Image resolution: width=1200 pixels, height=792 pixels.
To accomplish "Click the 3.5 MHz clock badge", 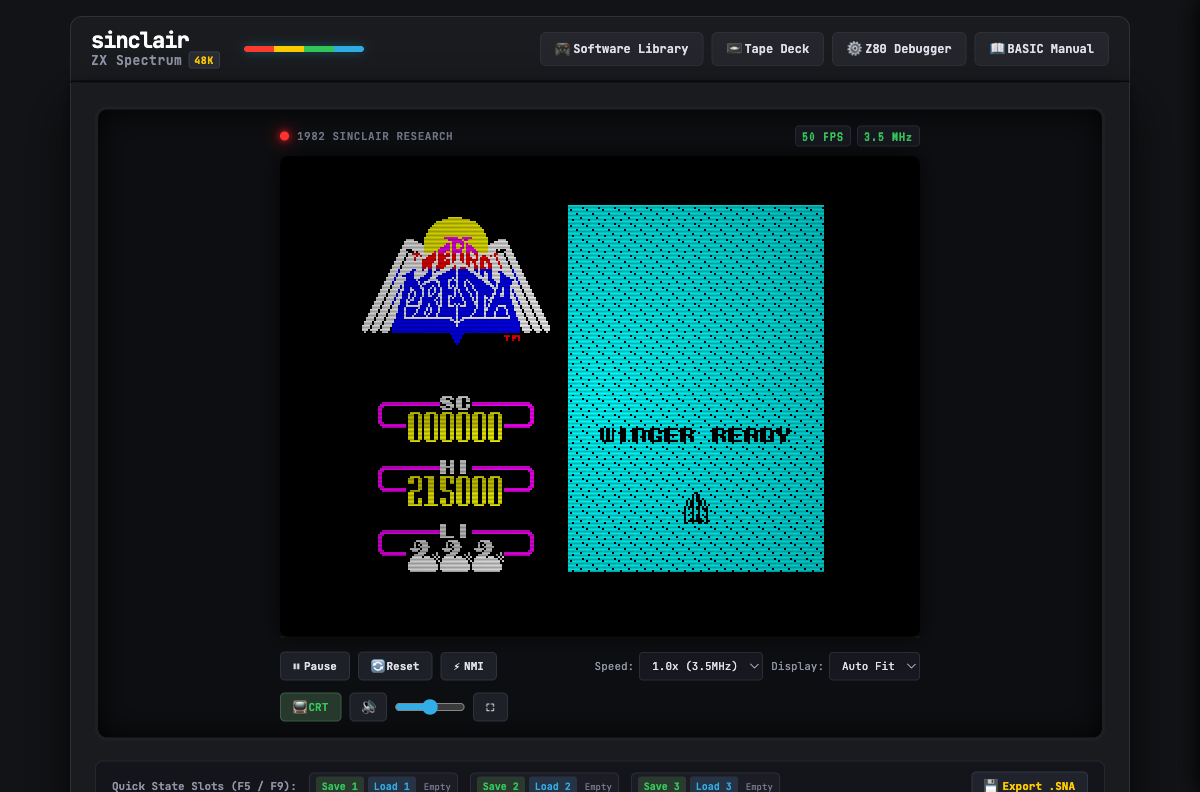I will (x=888, y=136).
